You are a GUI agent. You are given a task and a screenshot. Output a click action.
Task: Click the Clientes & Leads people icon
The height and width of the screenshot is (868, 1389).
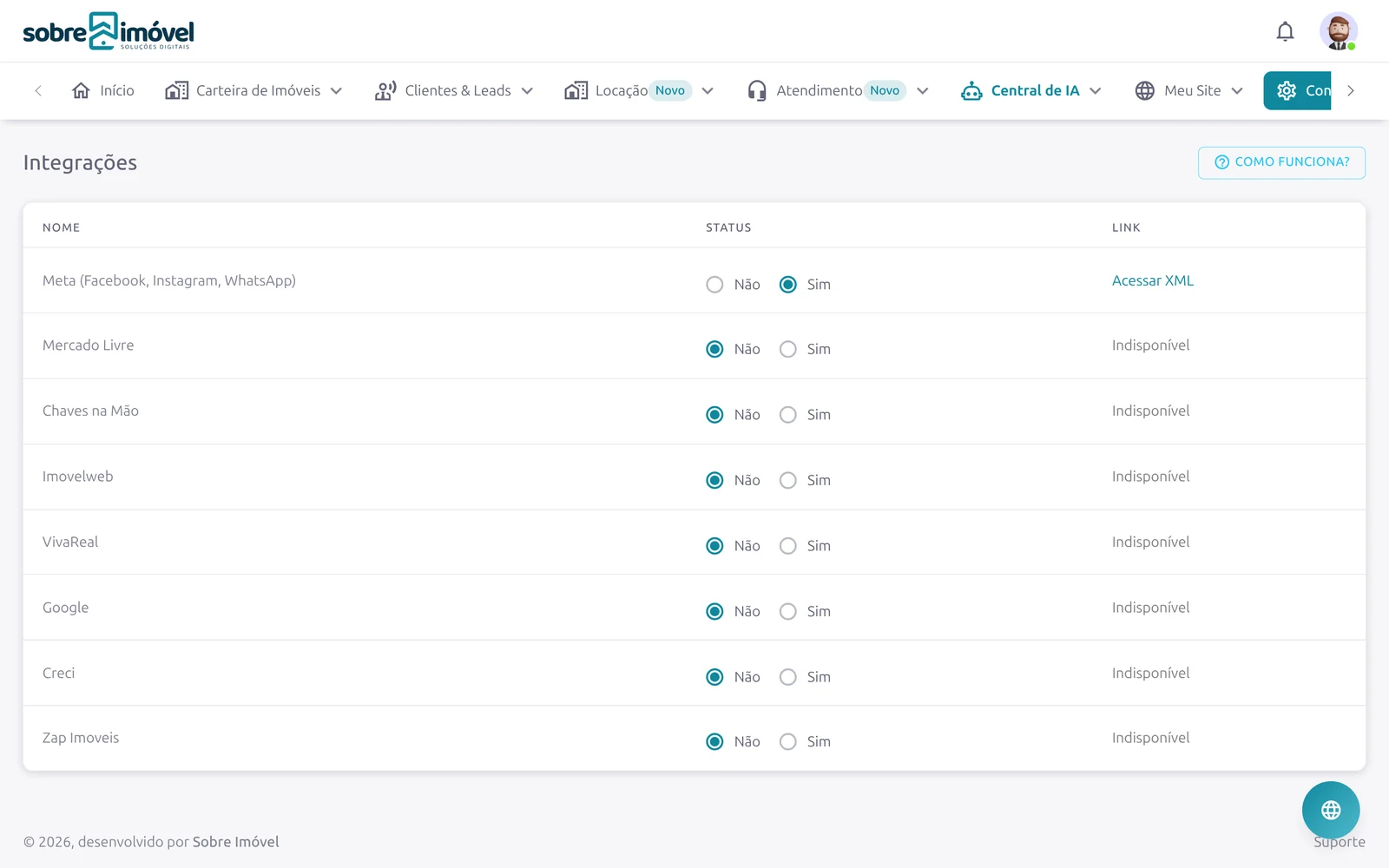coord(385,90)
